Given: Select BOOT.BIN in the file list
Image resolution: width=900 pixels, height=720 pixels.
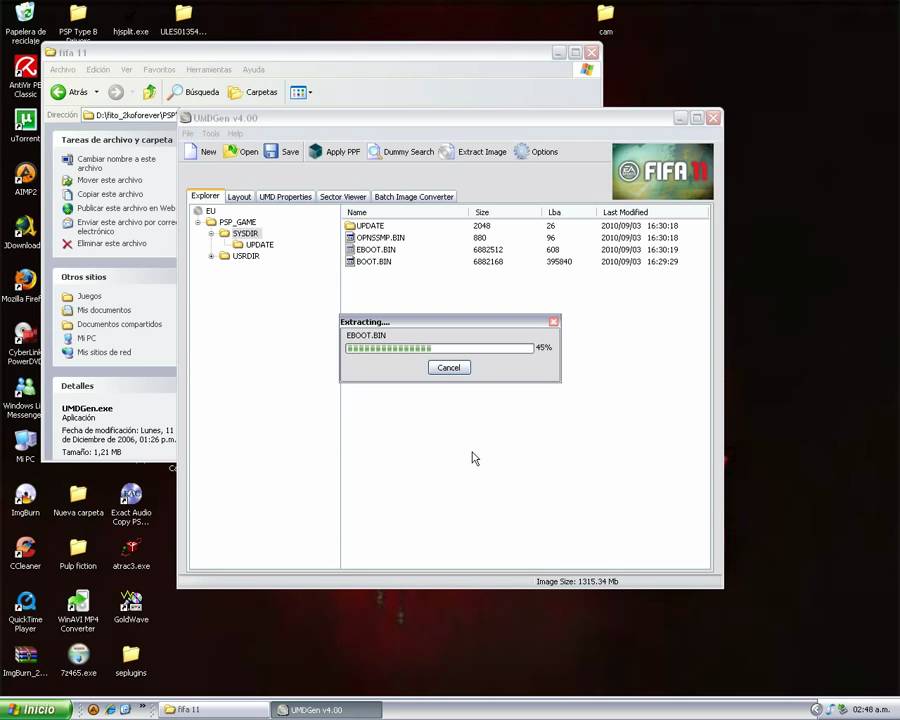Looking at the screenshot, I should pos(368,261).
